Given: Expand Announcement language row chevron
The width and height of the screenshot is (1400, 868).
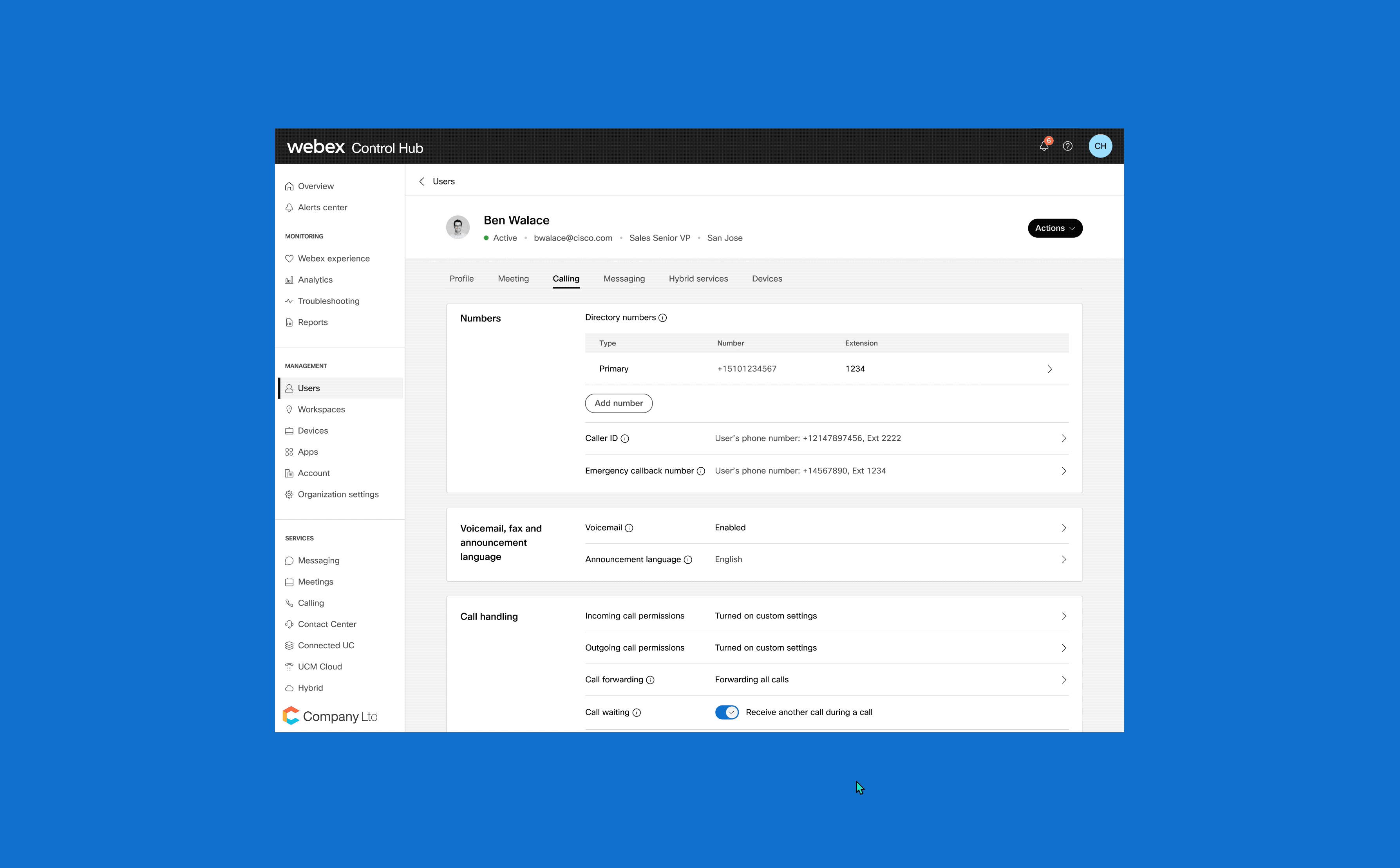Looking at the screenshot, I should point(1064,560).
